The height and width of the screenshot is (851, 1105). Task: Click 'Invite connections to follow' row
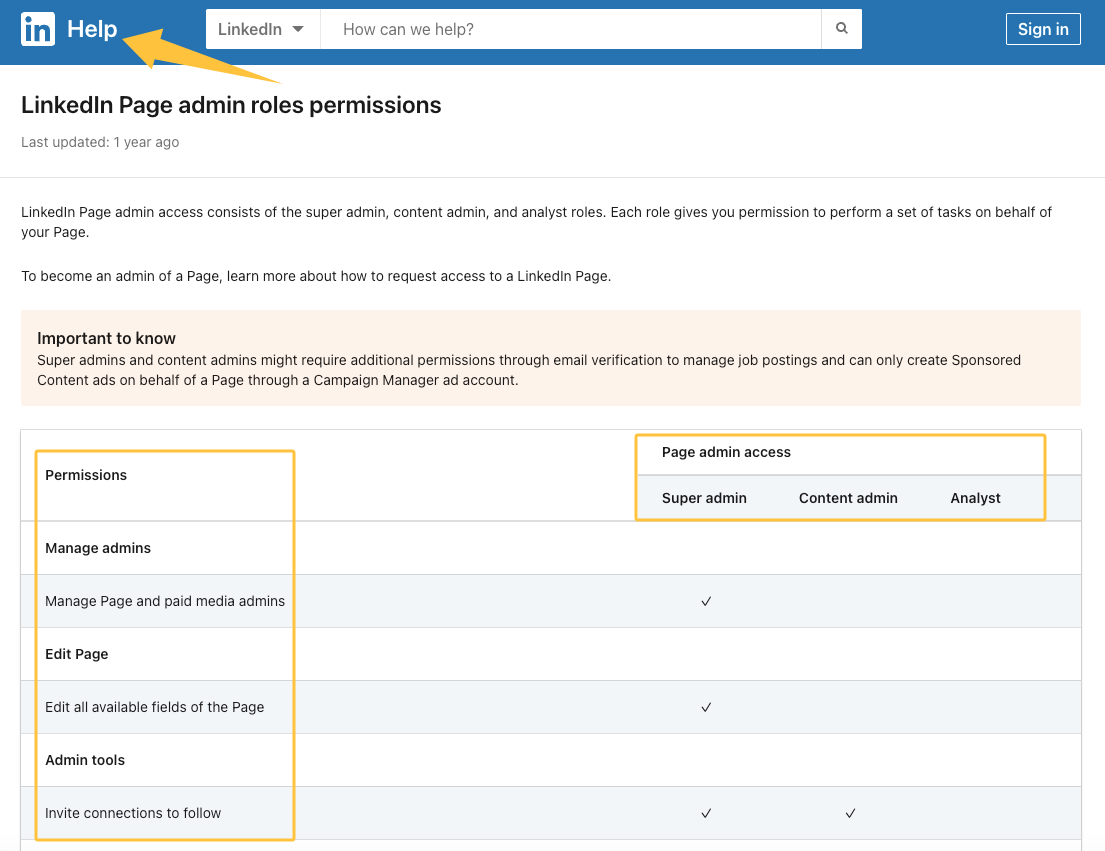point(551,813)
